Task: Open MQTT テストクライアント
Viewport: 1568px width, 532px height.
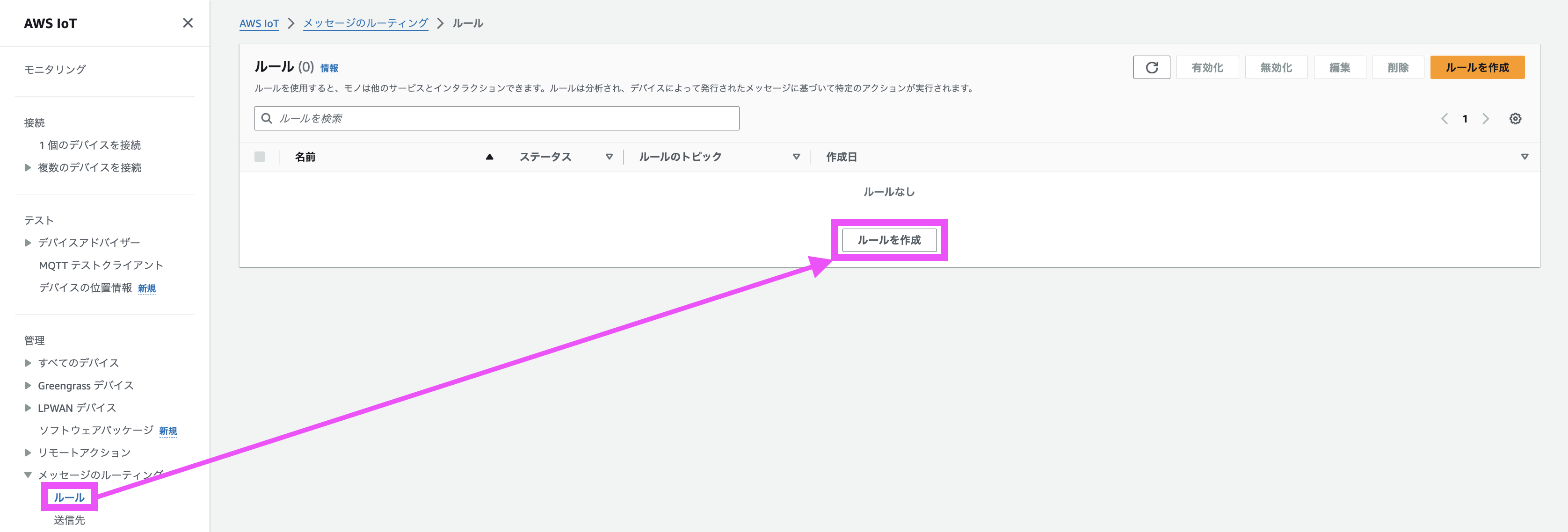Action: [x=101, y=265]
